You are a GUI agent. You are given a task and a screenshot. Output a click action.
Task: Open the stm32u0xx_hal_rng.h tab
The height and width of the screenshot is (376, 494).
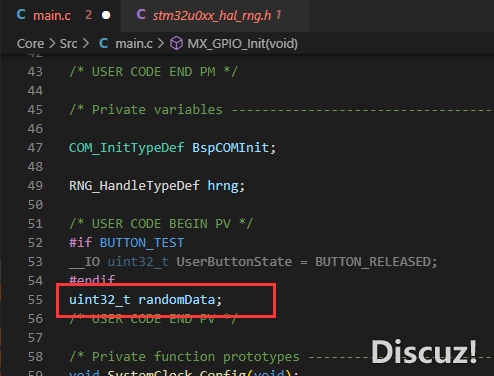[x=215, y=16]
